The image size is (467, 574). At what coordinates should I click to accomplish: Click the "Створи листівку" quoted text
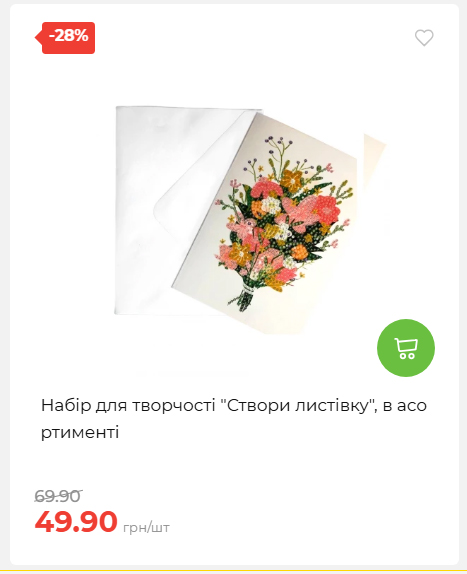tap(297, 406)
